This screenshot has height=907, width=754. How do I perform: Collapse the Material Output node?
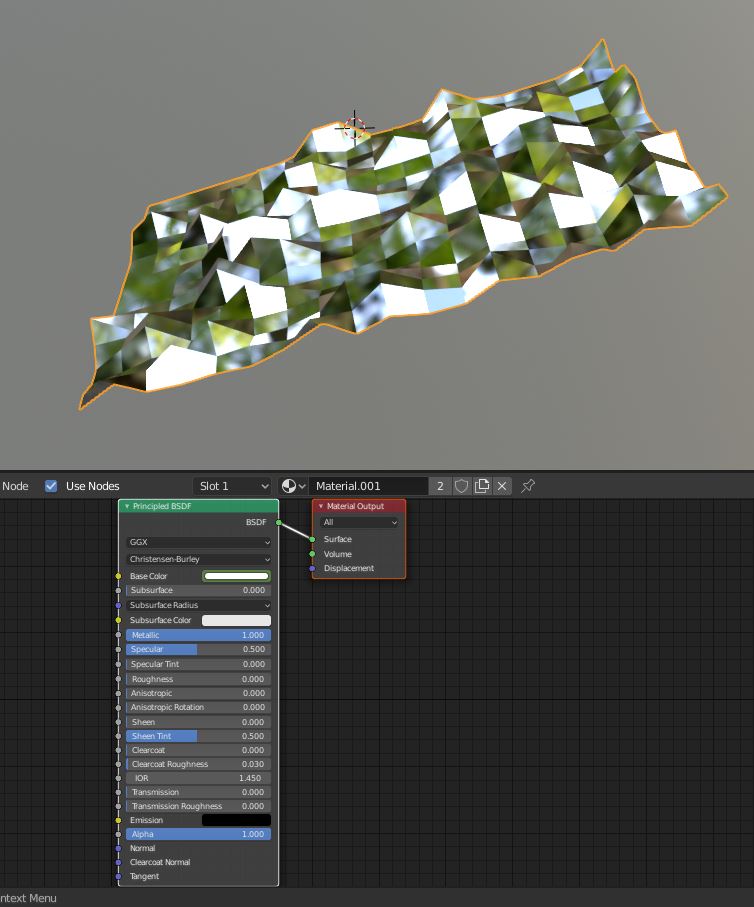[321, 507]
